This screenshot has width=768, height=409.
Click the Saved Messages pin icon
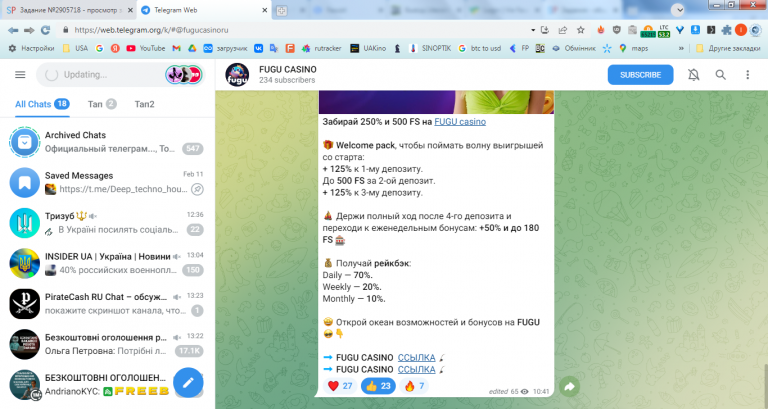click(197, 189)
